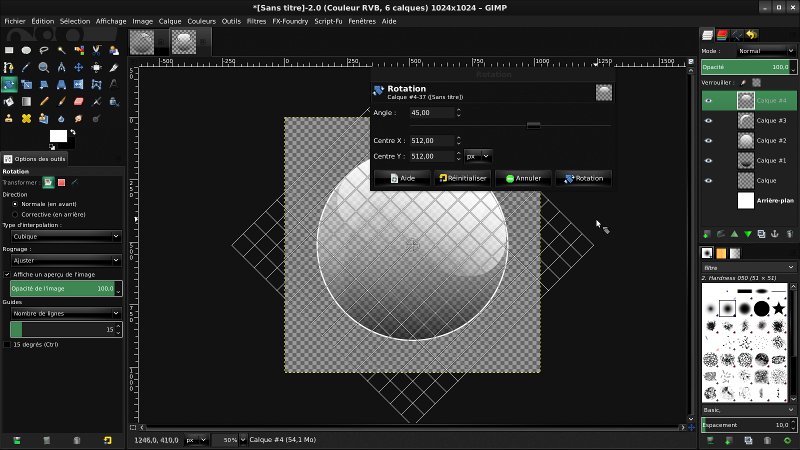The width and height of the screenshot is (800, 450).
Task: Open status bar px unit dropdown
Action: tap(196, 440)
